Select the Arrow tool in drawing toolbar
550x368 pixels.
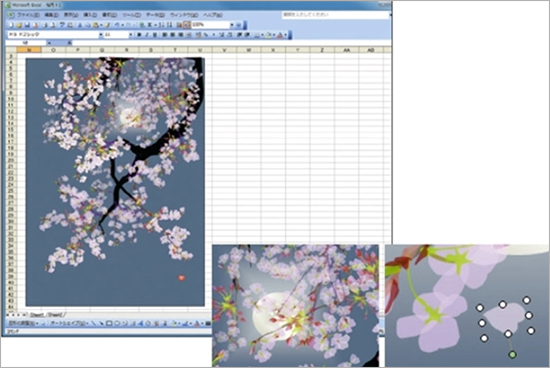[102, 323]
